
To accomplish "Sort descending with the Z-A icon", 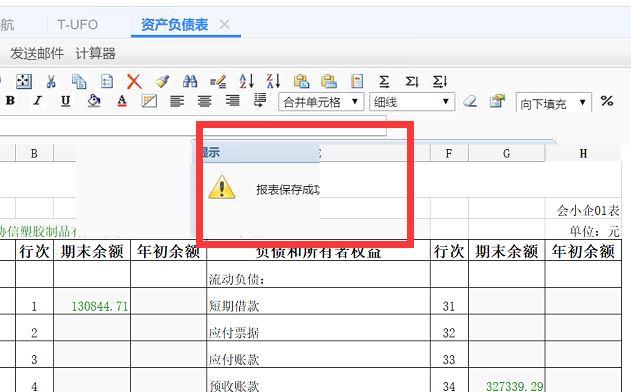I will [x=273, y=81].
